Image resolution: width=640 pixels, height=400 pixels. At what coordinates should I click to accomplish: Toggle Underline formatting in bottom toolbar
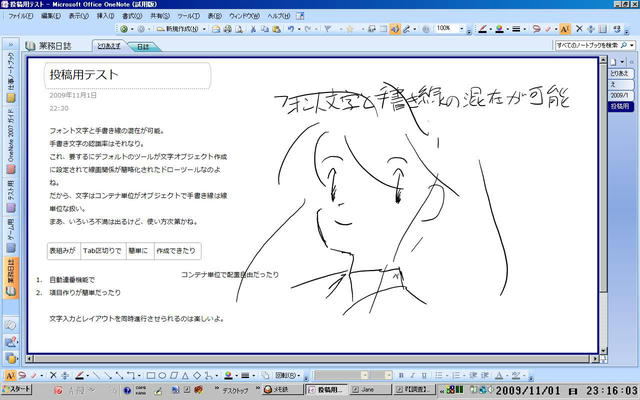coord(424,375)
